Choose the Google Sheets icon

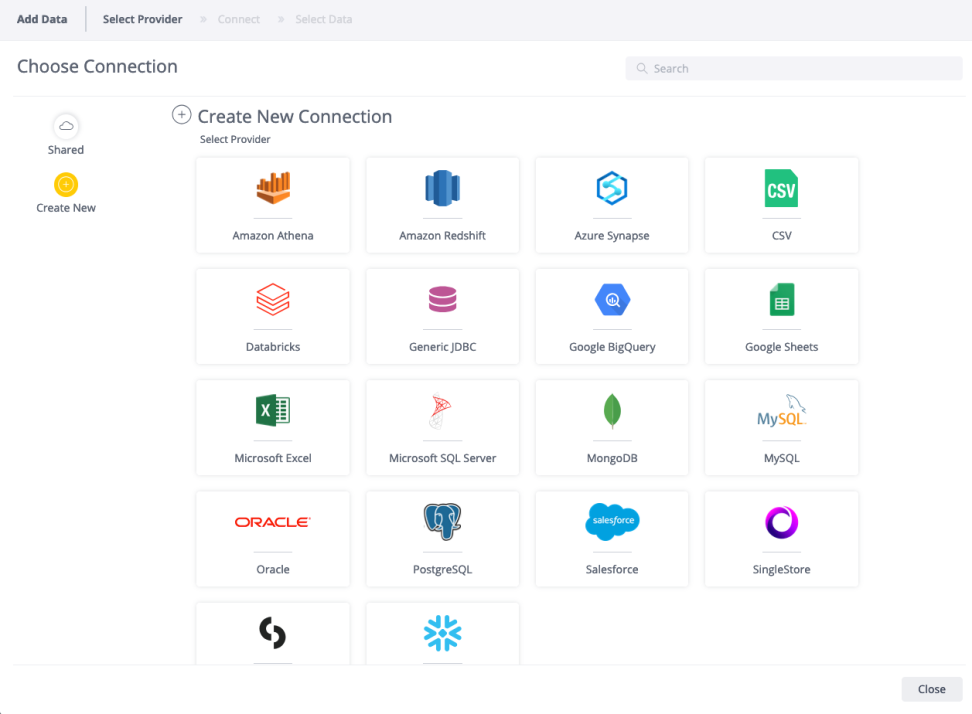[782, 299]
